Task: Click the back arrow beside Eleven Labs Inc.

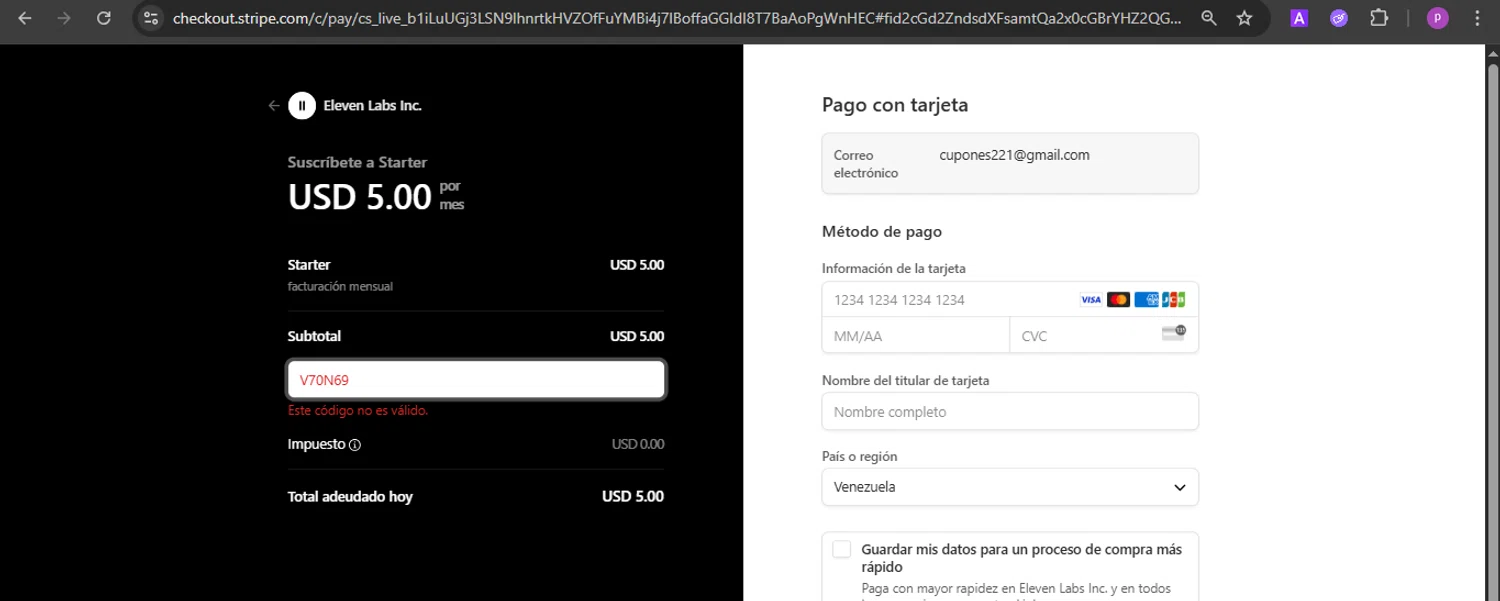Action: [273, 106]
